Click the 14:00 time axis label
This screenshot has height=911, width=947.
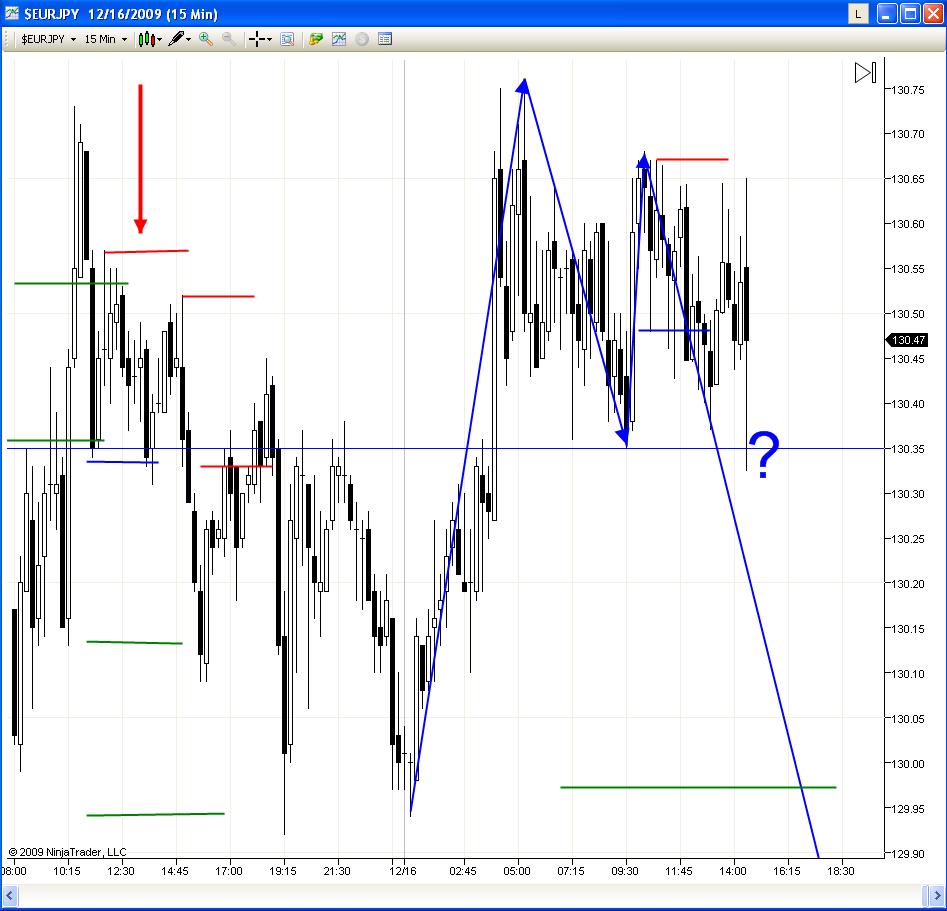[733, 871]
